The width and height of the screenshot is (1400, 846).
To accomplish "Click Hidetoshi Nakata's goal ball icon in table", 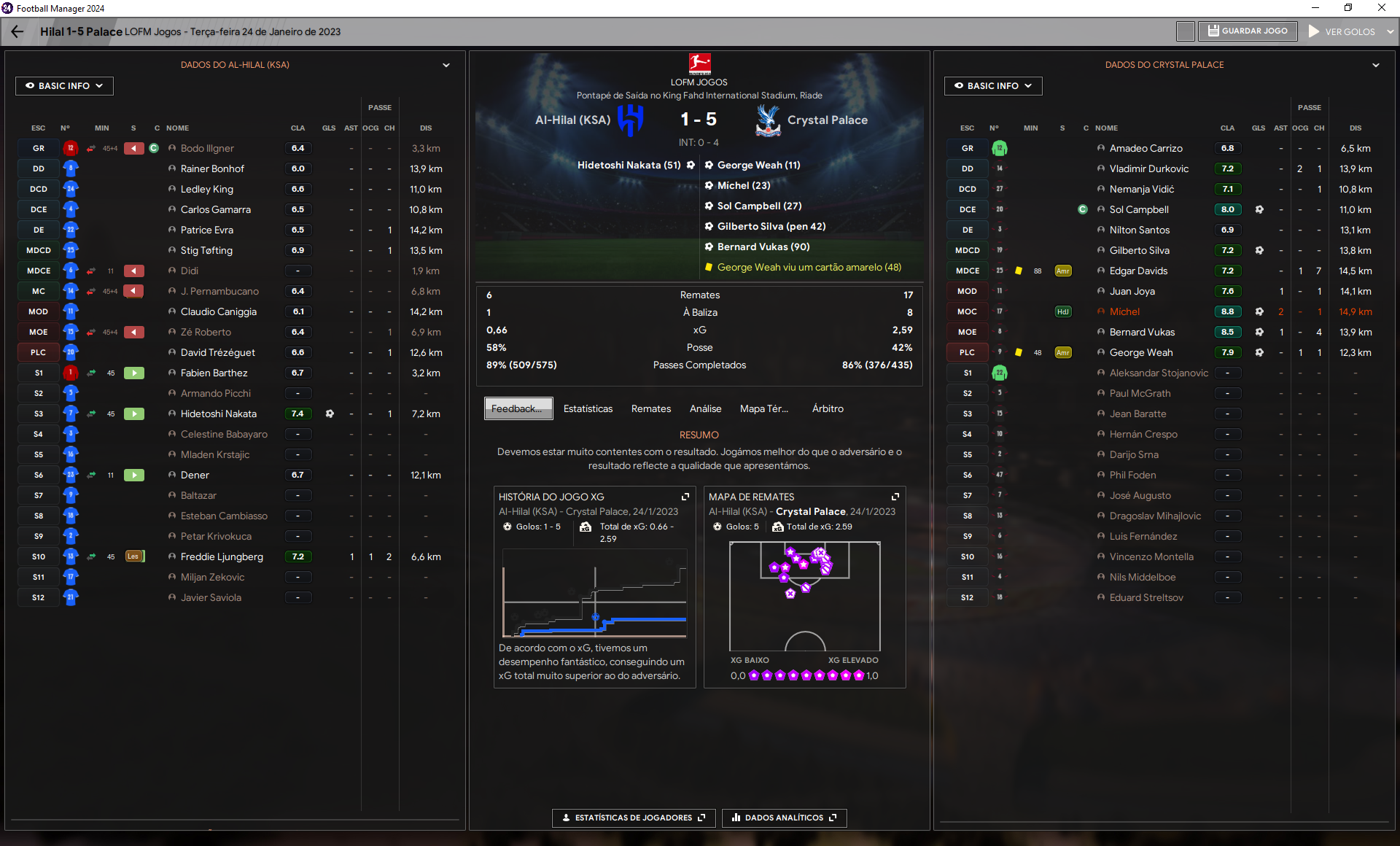I will coord(330,414).
